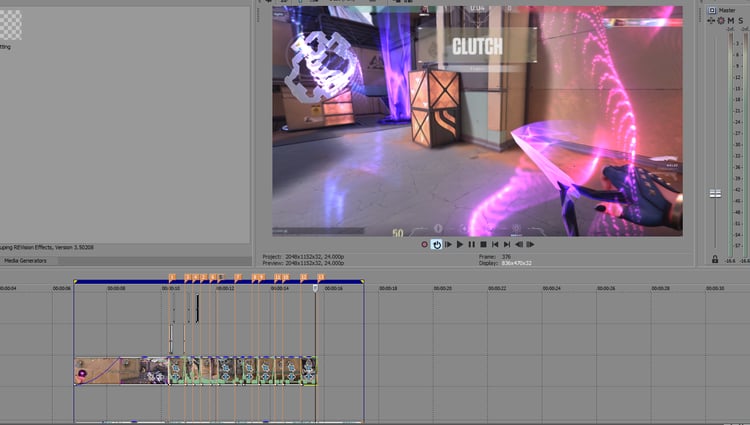Toggle Loop Playback in the preview transport
The image size is (750, 425).
pos(436,244)
